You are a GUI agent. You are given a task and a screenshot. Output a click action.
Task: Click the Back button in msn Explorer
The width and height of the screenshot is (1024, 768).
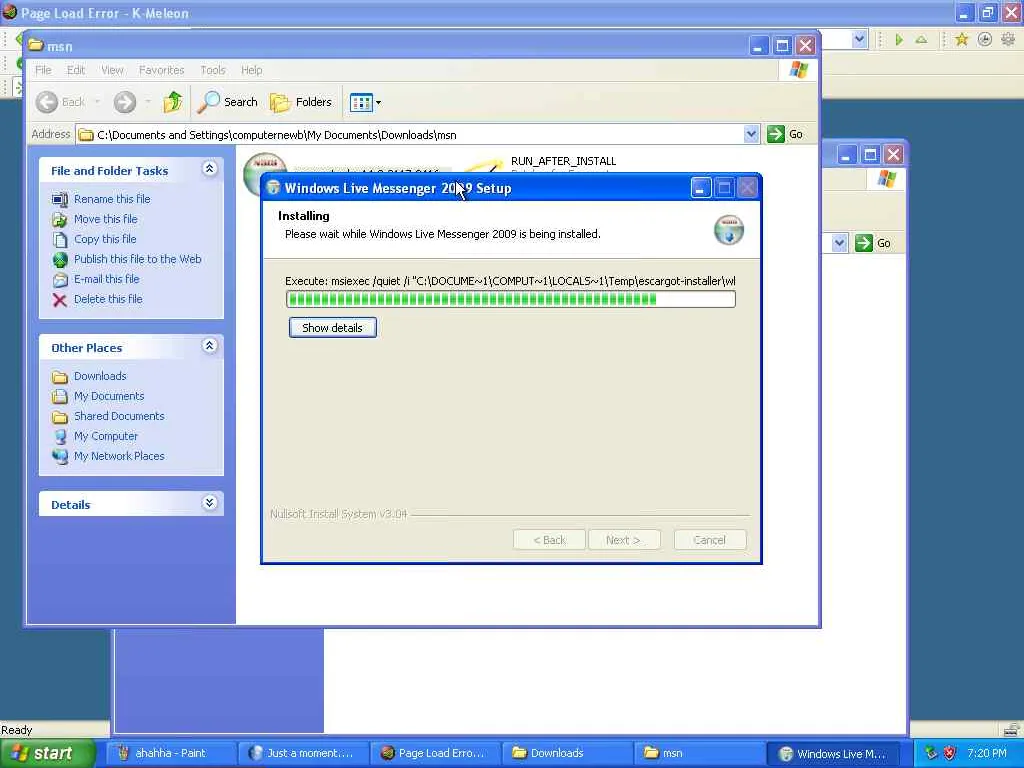click(x=61, y=102)
